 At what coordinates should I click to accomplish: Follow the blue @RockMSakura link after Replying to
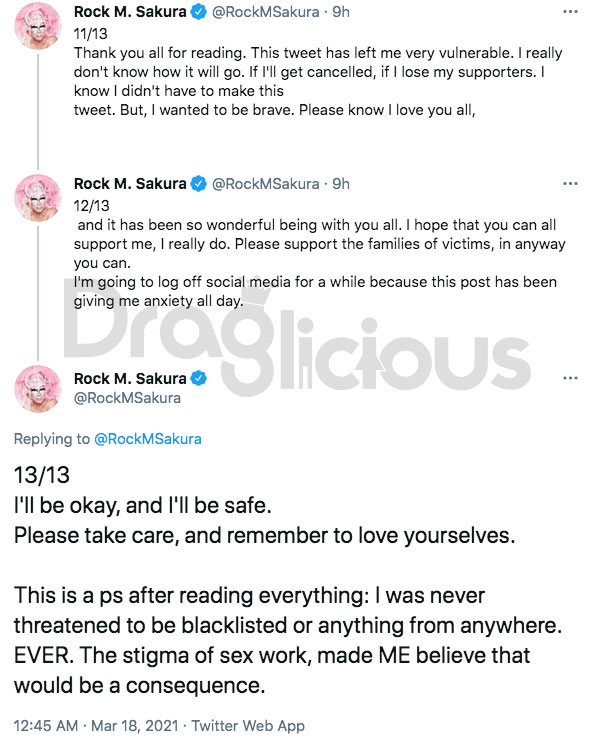click(148, 439)
